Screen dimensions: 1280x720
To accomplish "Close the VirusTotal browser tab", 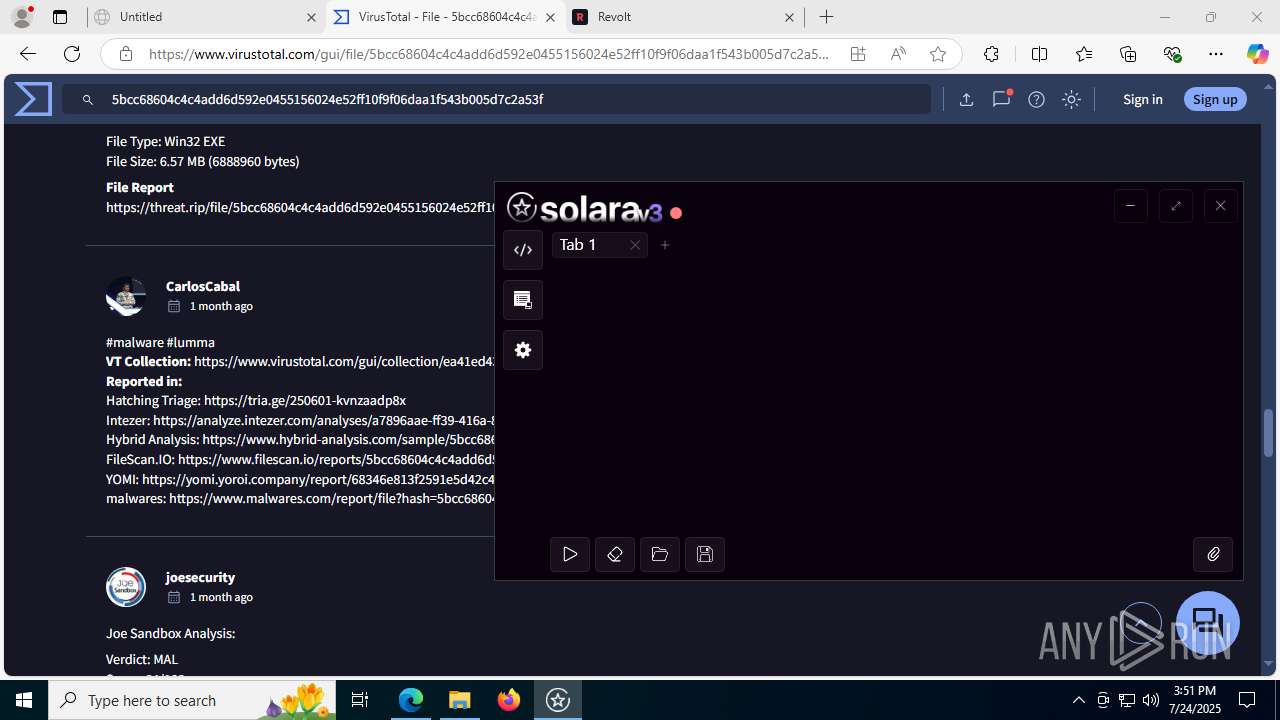I will [x=550, y=17].
